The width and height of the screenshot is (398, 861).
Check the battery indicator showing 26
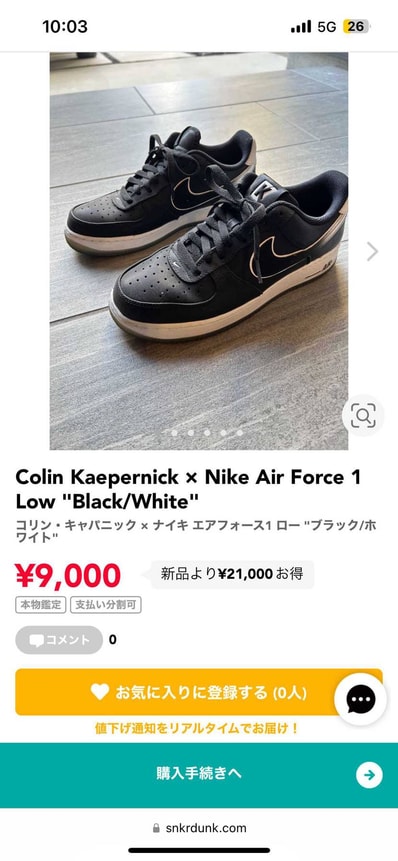pos(356,26)
